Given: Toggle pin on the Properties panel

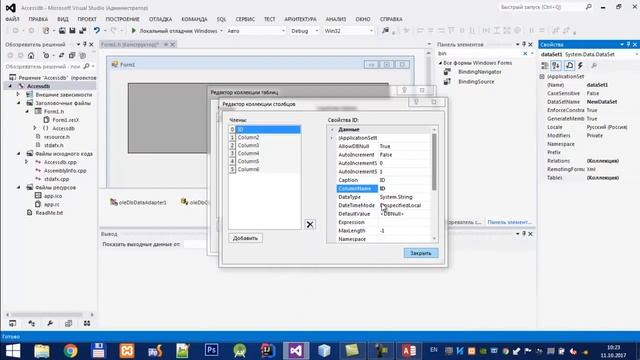Looking at the screenshot, I should pos(629,44).
